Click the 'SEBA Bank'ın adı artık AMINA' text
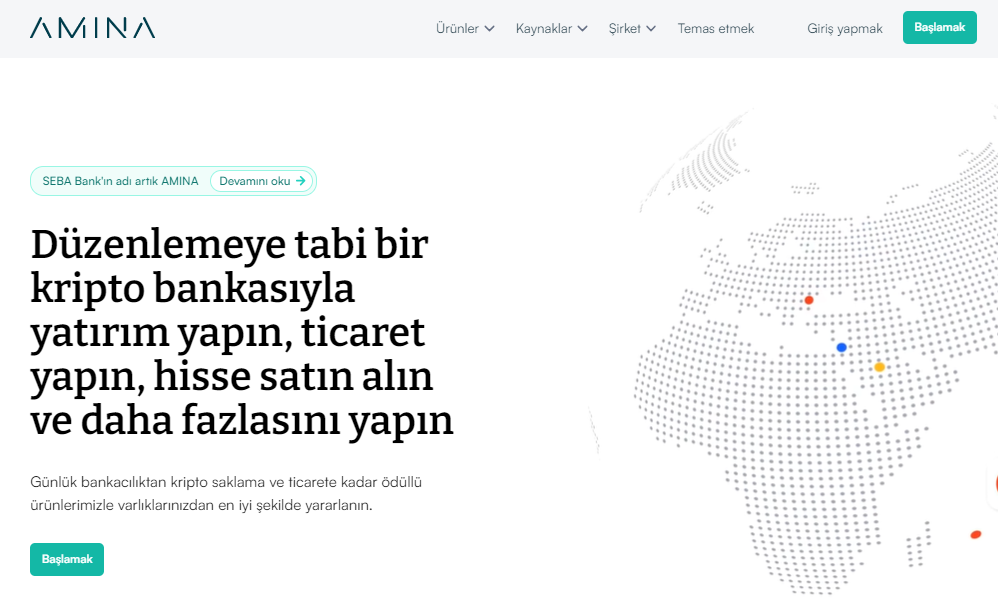998x613 pixels. [x=120, y=181]
